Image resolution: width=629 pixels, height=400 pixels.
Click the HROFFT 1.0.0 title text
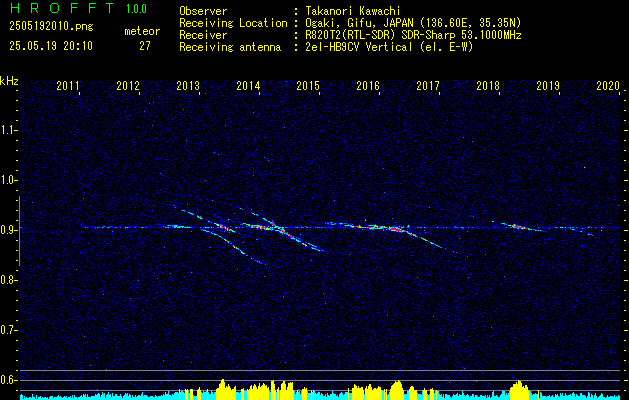click(78, 8)
